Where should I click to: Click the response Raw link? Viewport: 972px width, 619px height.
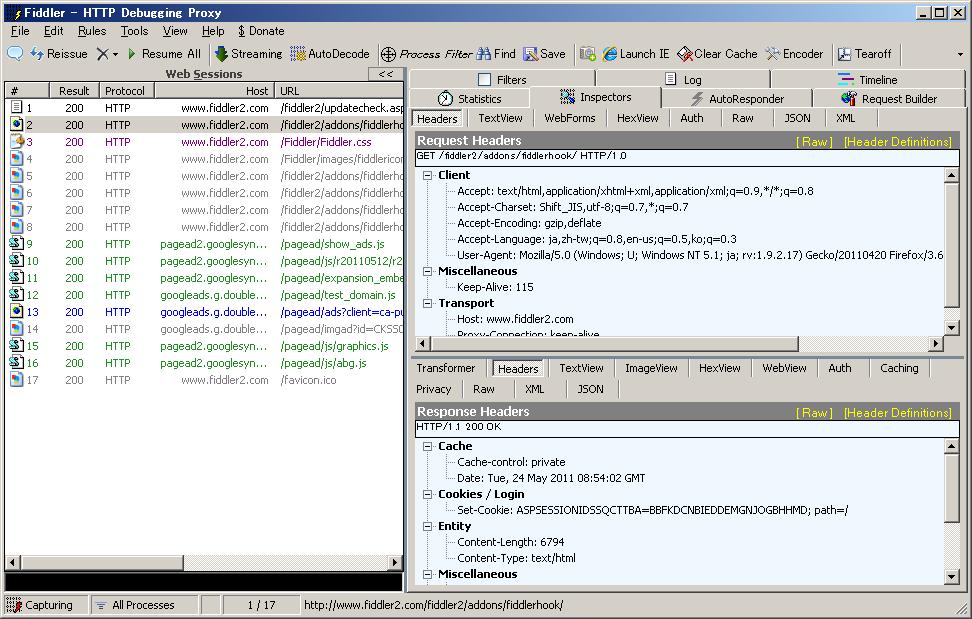pyautogui.click(x=814, y=413)
